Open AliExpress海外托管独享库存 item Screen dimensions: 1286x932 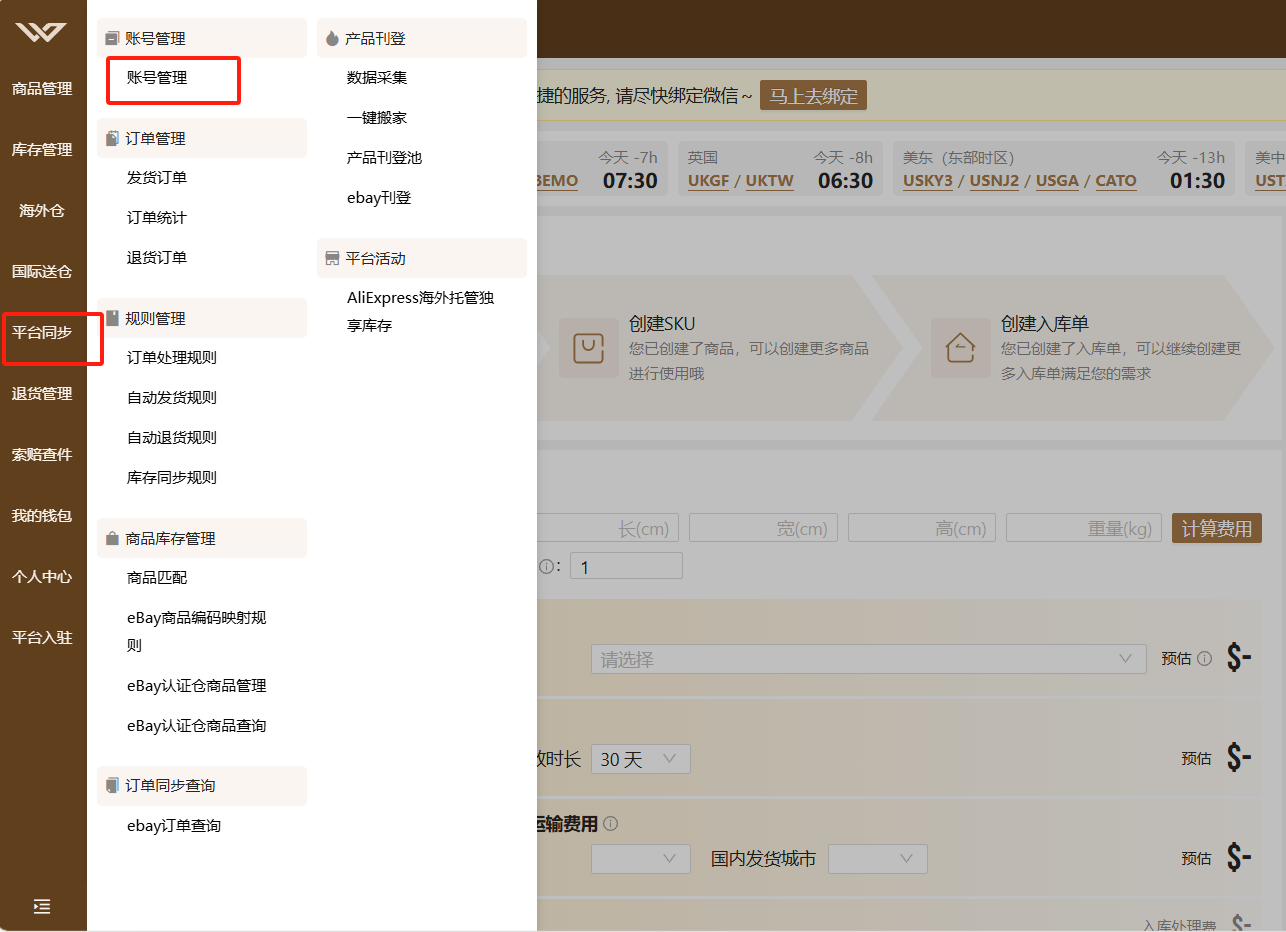tap(421, 312)
